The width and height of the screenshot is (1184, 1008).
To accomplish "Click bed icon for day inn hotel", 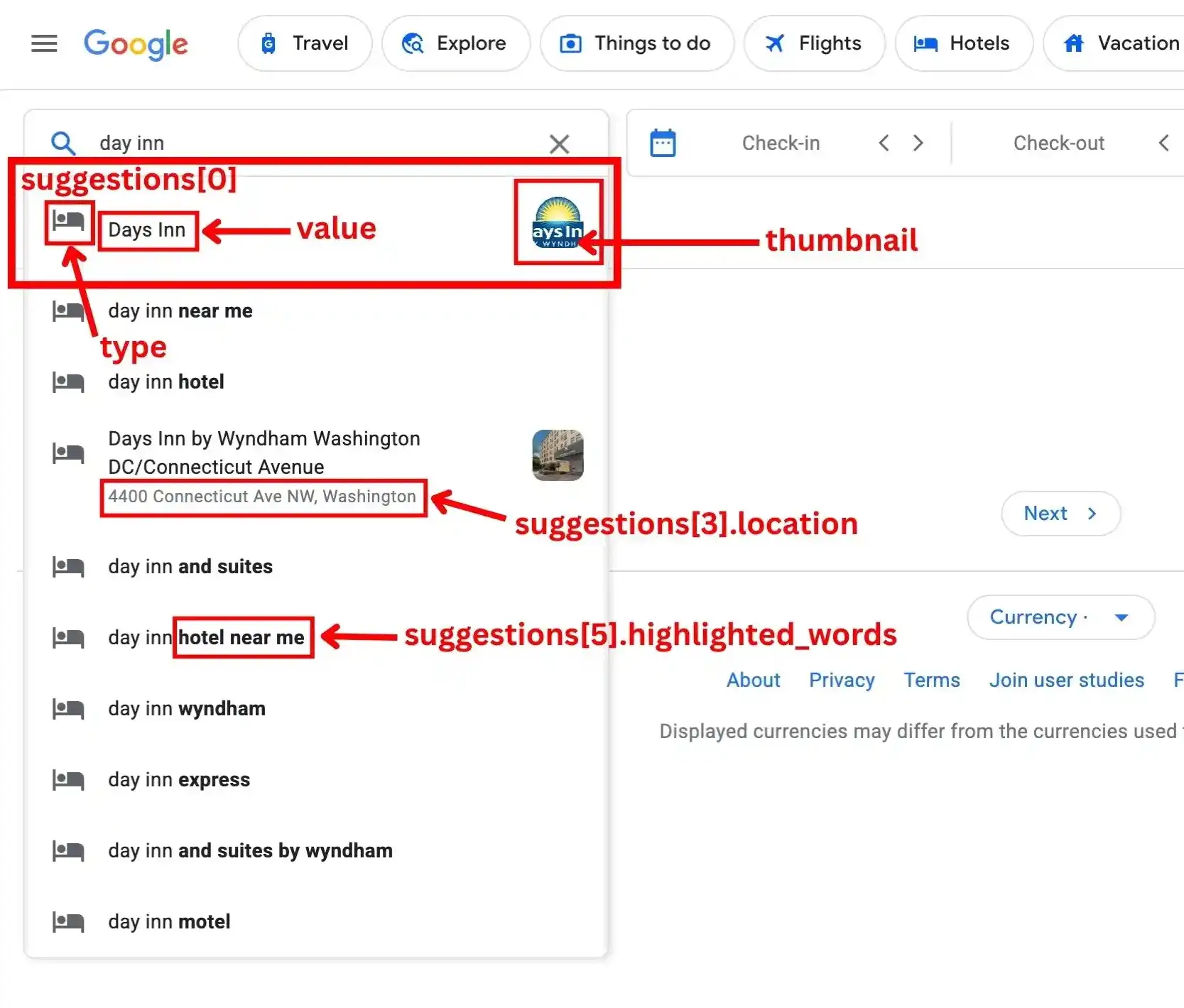I will 68,382.
